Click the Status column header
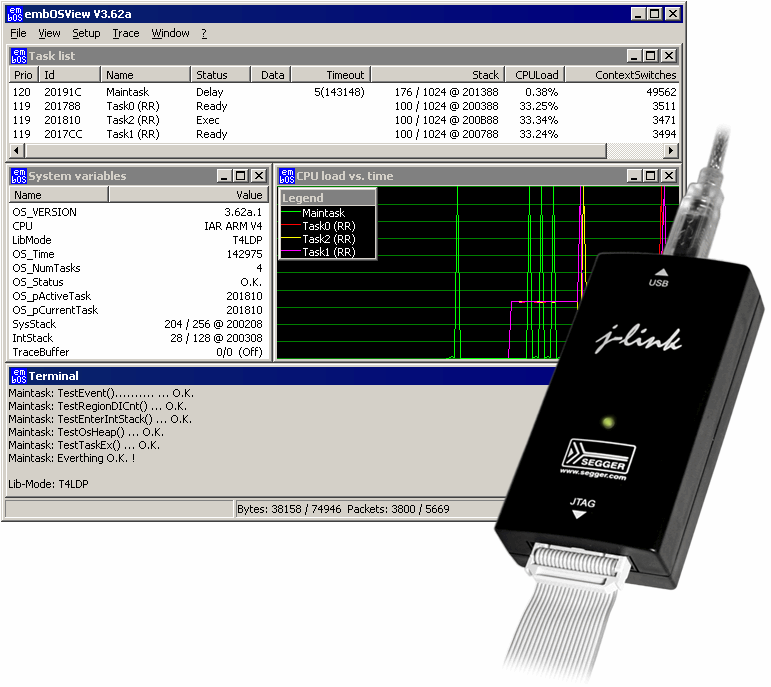The image size is (771, 687). click(x=221, y=75)
